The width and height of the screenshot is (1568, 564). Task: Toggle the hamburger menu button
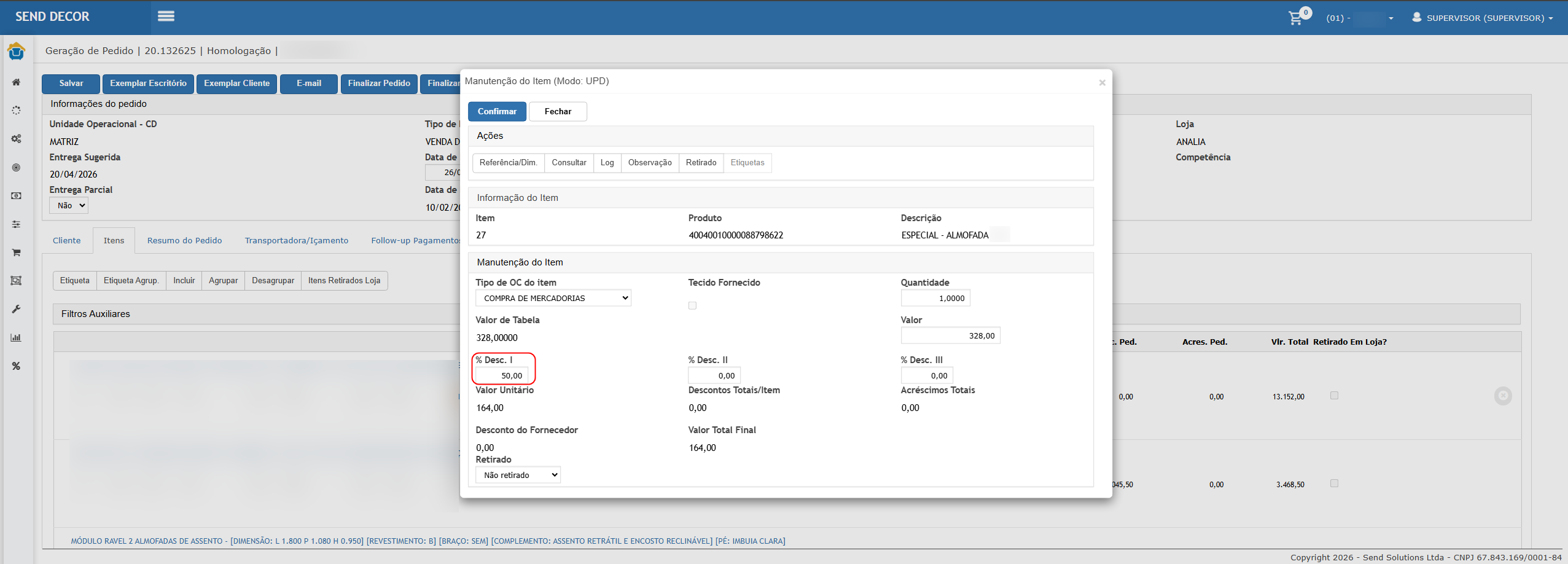click(x=166, y=17)
